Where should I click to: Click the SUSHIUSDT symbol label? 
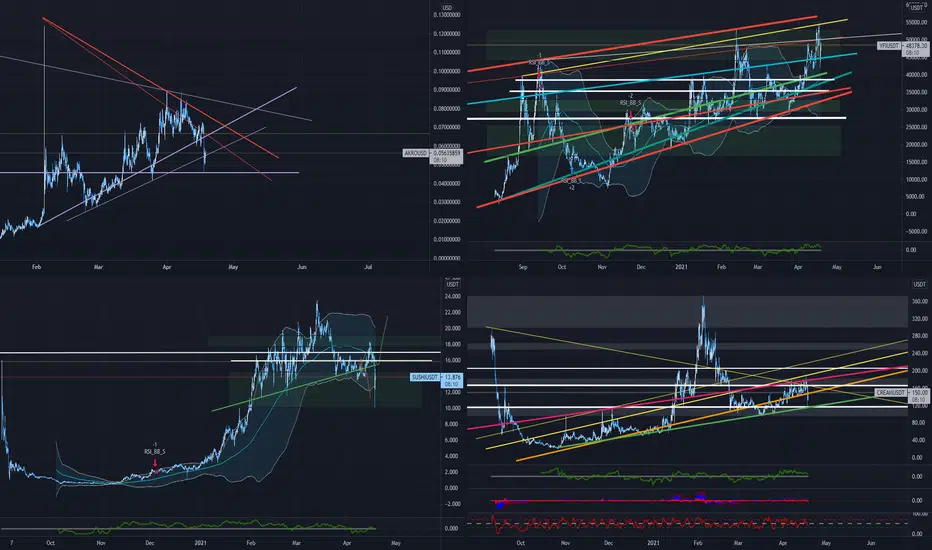pyautogui.click(x=425, y=377)
